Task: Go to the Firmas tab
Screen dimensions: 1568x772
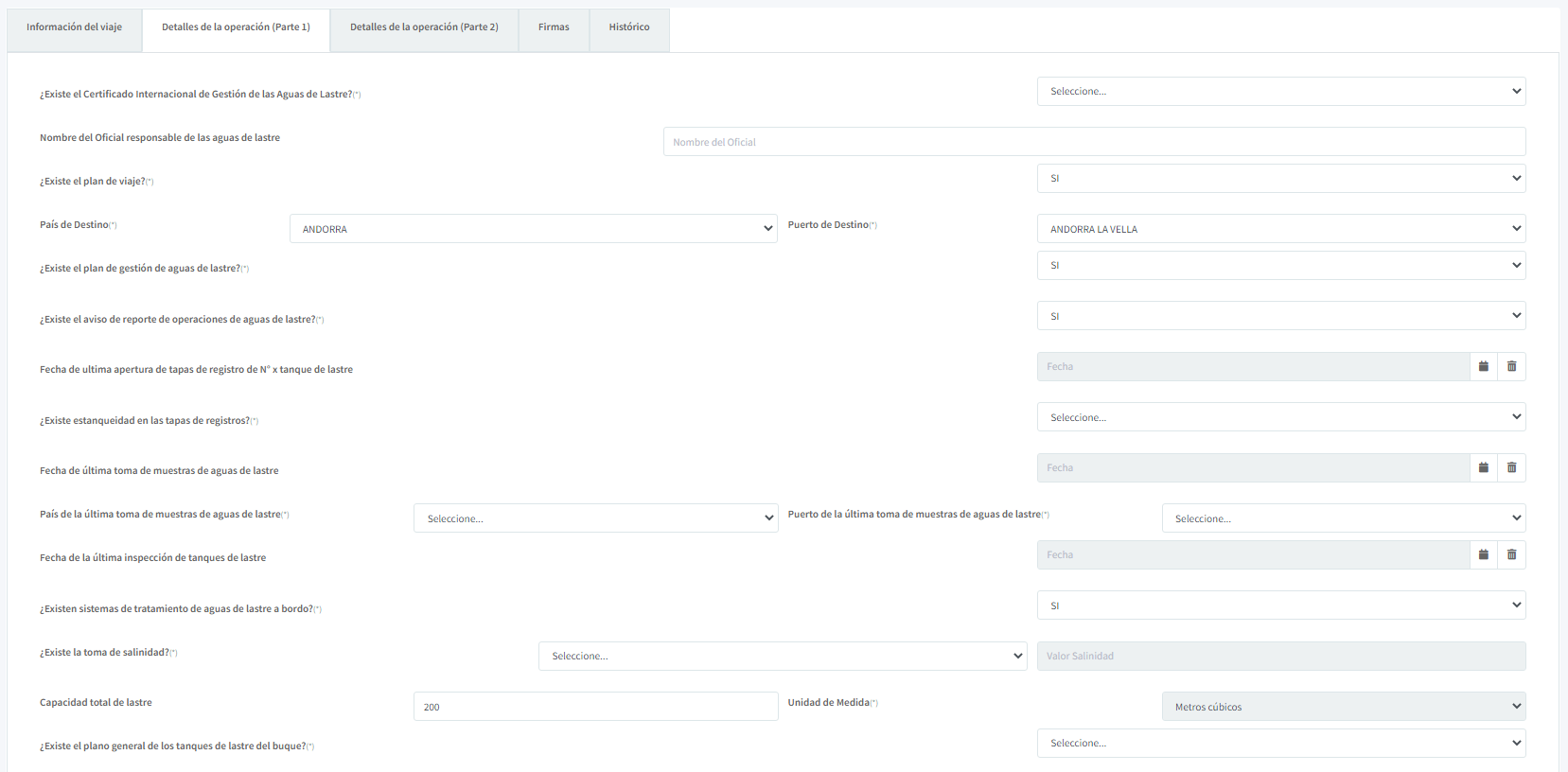Action: (x=554, y=27)
